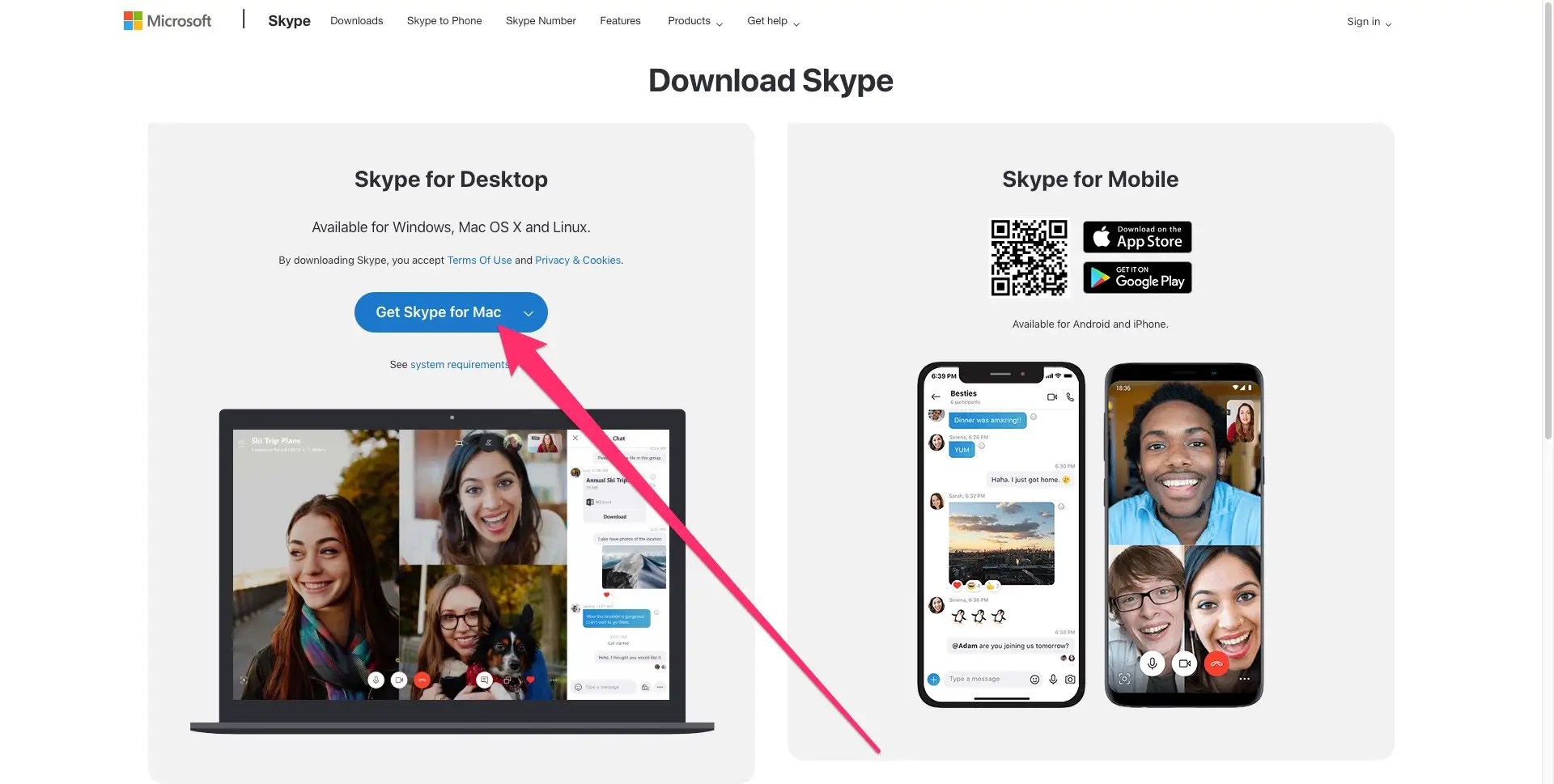Open the Sign in dropdown

[1369, 22]
